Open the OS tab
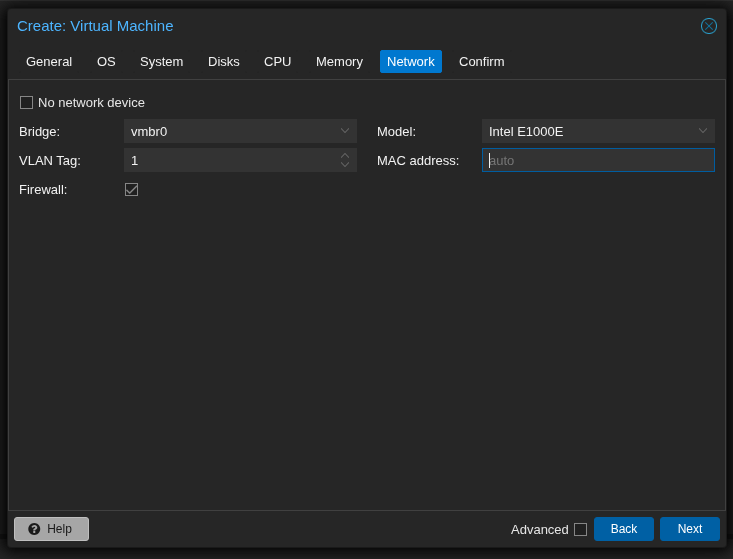Image resolution: width=733 pixels, height=559 pixels. (106, 62)
